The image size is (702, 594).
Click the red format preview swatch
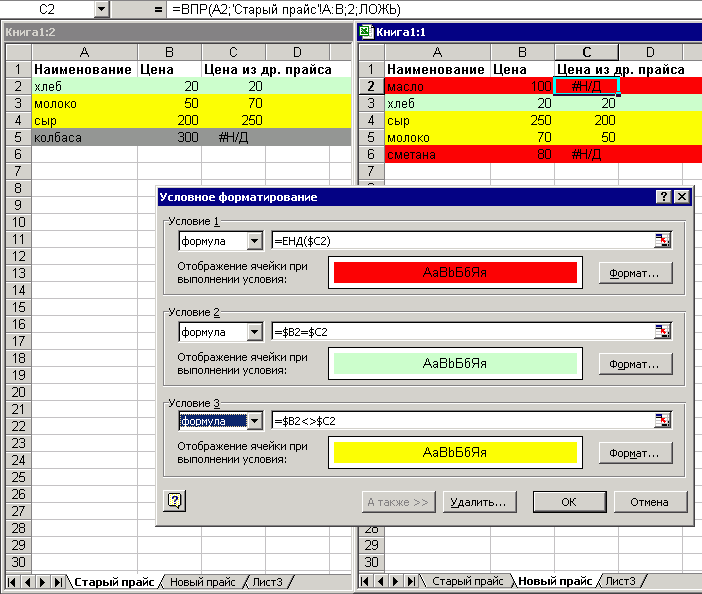click(455, 272)
